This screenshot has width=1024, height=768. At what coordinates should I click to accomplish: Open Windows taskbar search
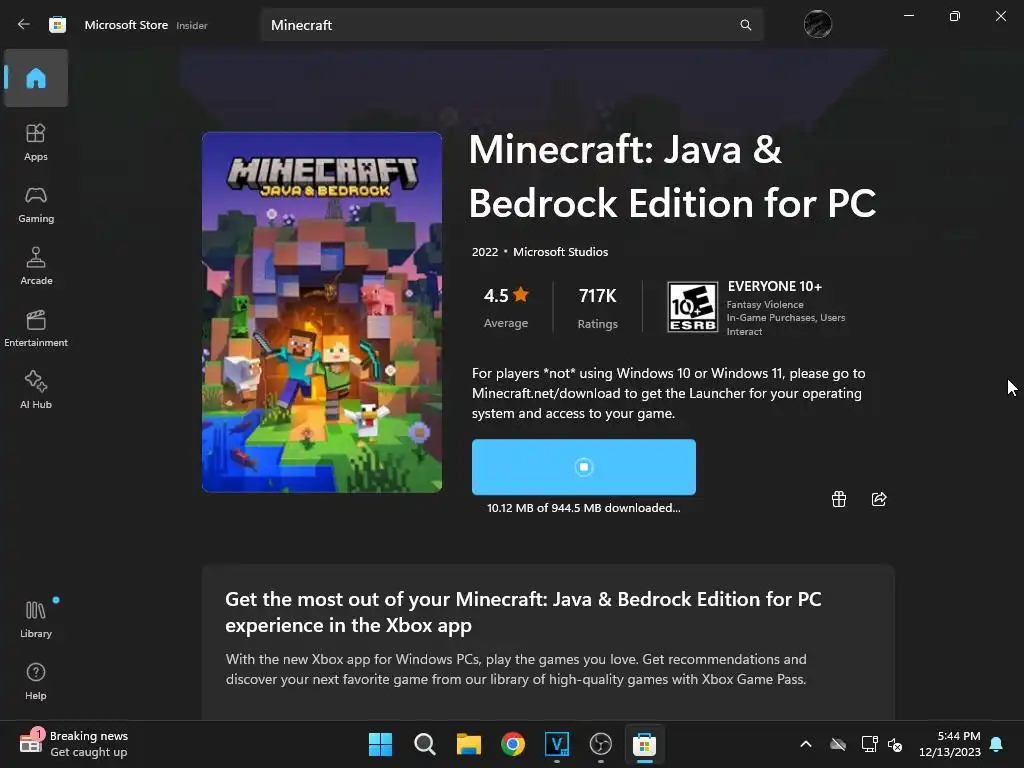click(x=424, y=744)
